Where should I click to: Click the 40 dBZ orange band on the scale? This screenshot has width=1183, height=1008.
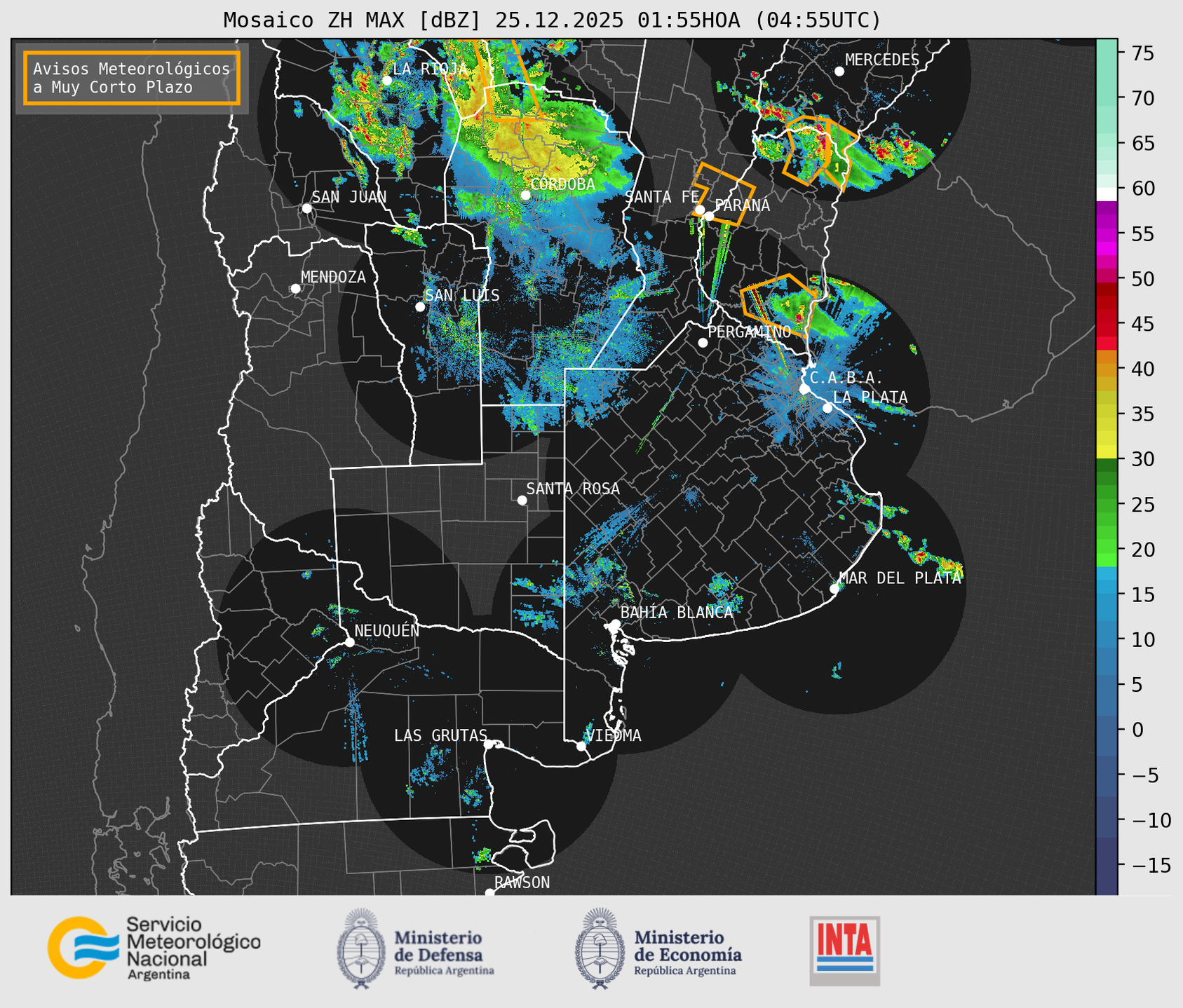[1107, 369]
